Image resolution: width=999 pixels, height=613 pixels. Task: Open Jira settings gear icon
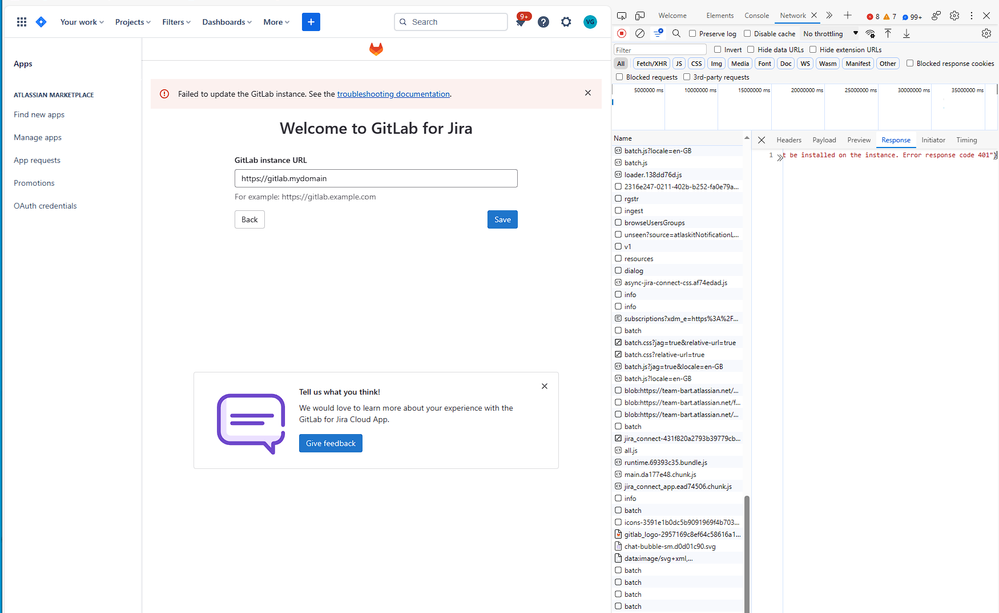click(x=566, y=22)
